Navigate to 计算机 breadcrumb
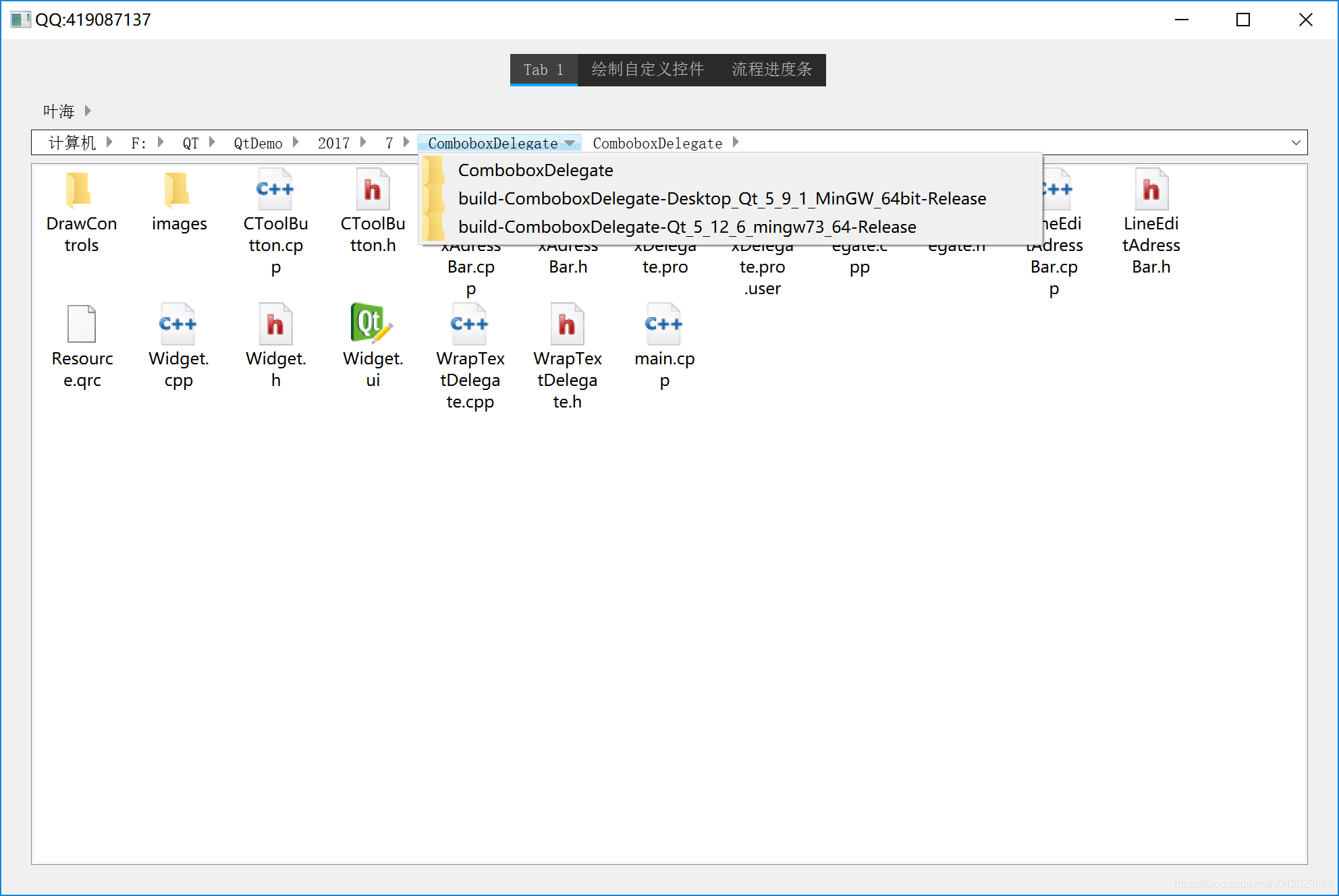 pos(72,142)
